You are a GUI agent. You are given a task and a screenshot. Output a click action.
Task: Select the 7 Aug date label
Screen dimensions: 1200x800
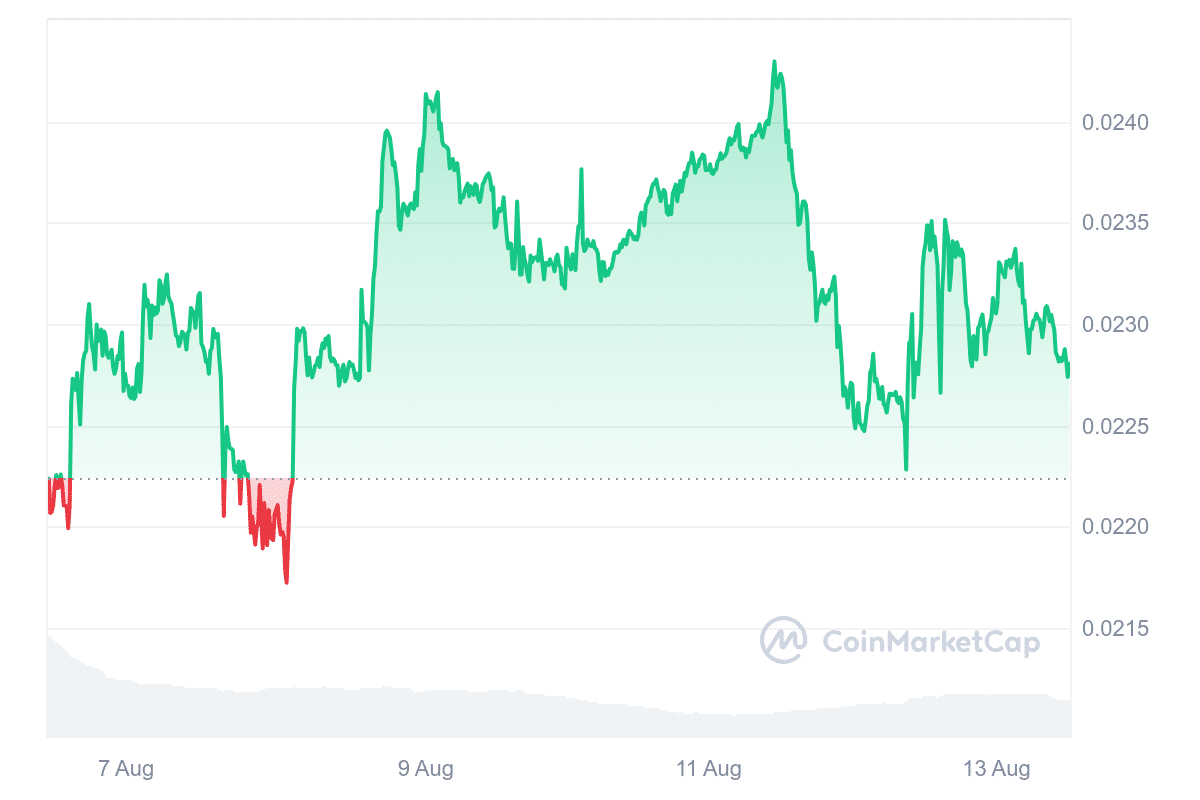pos(126,769)
